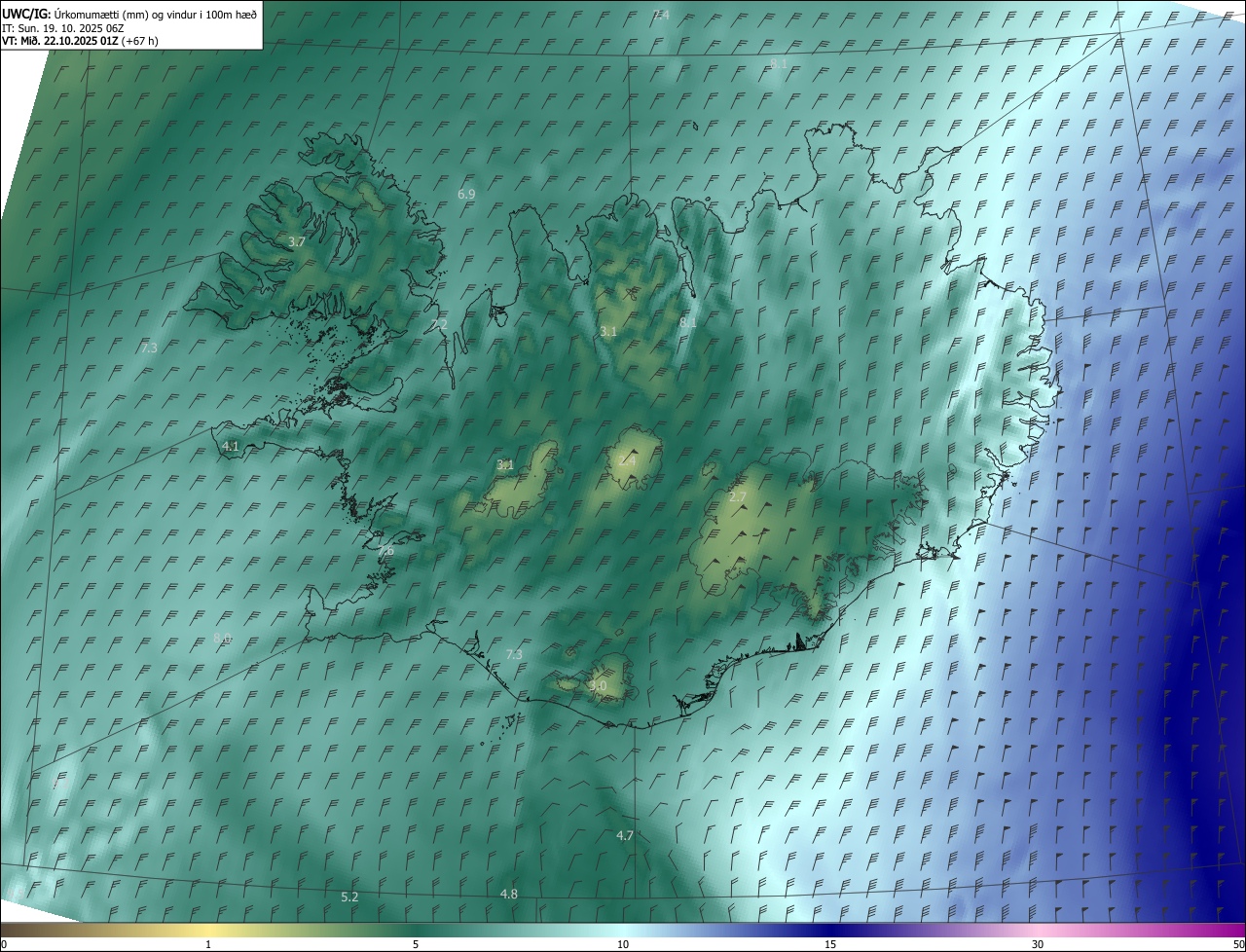1246x952 pixels.
Task: Click the 2.4 value on Hofsjökull glacier
Action: coord(627,460)
